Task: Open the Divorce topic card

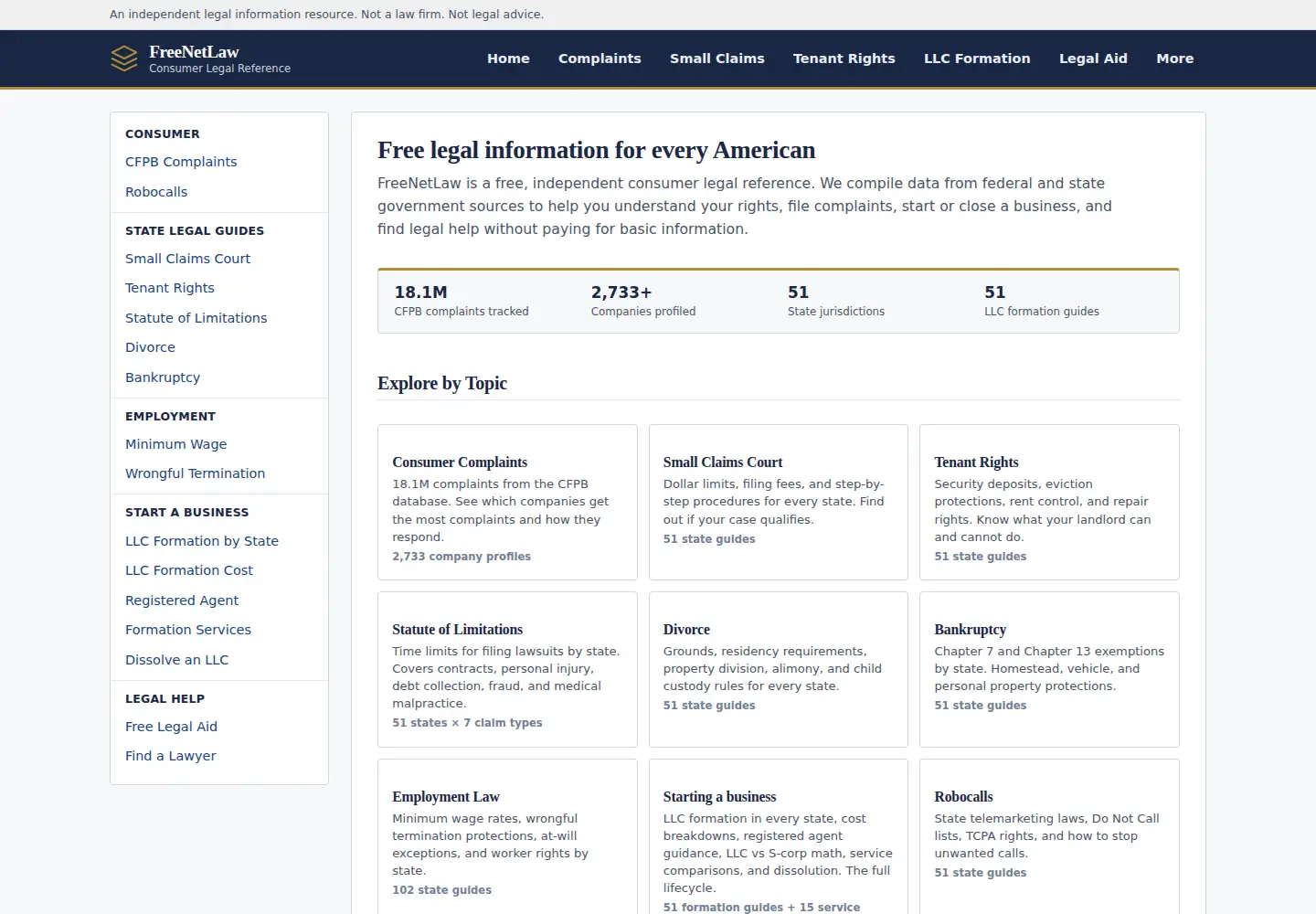Action: 779,669
